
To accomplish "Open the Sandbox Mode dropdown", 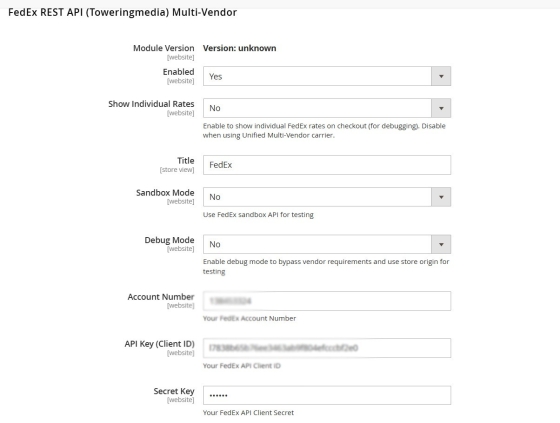I will (327, 197).
